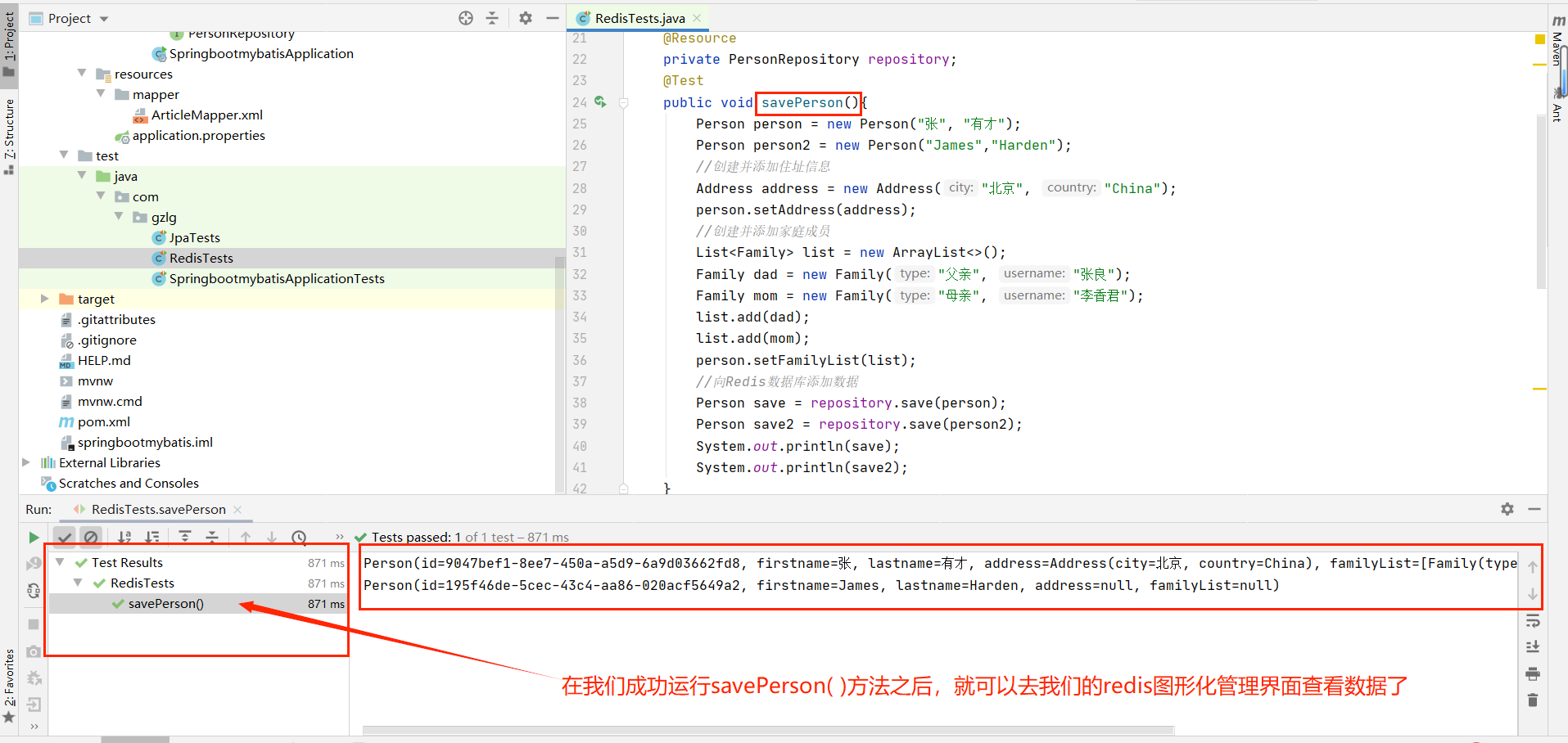
Task: Toggle Show Passed tests checkmark
Action: pos(66,537)
